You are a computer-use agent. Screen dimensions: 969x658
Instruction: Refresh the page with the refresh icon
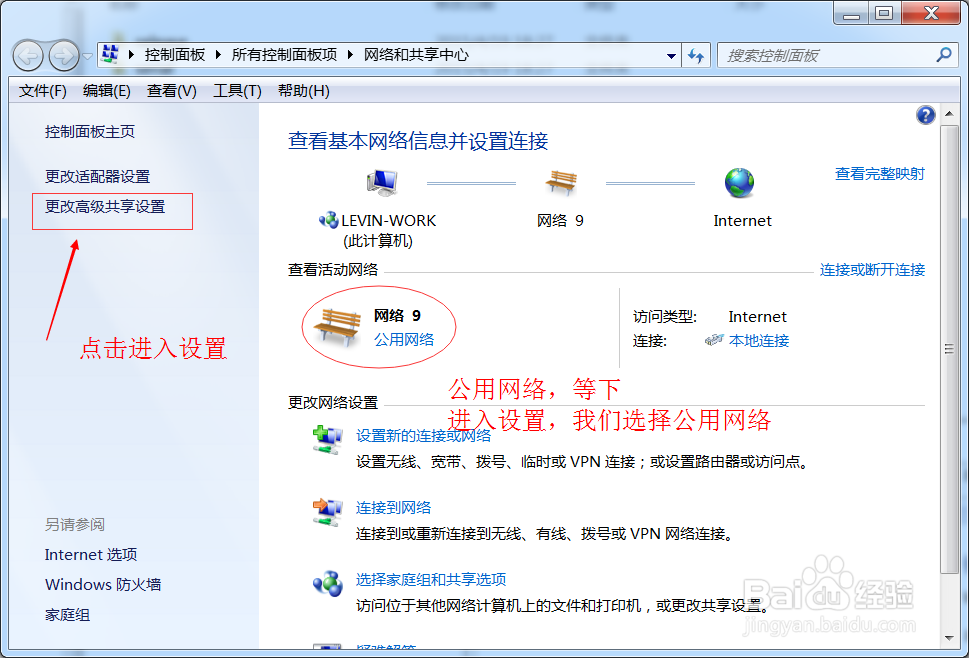(x=696, y=56)
